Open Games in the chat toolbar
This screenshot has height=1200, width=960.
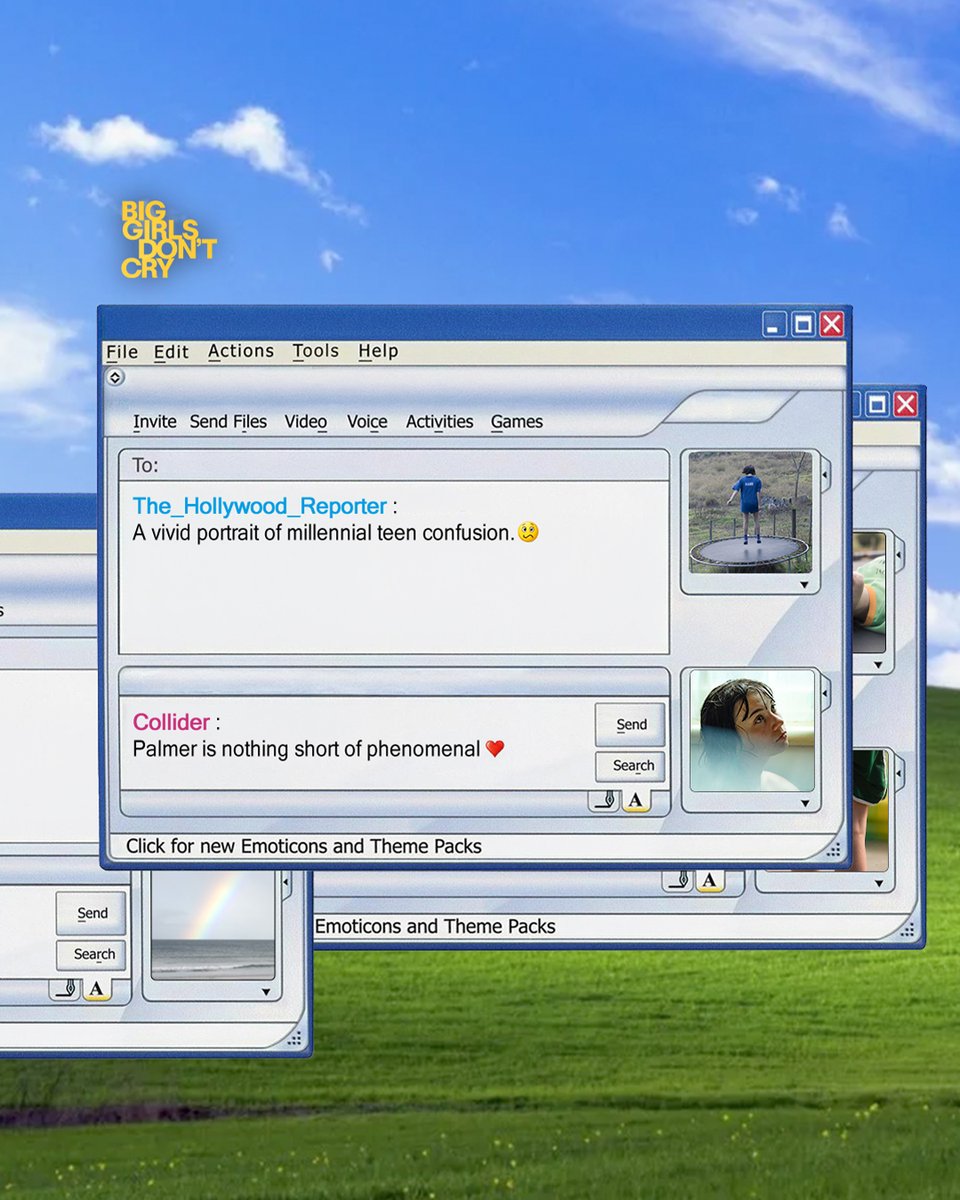tap(517, 422)
